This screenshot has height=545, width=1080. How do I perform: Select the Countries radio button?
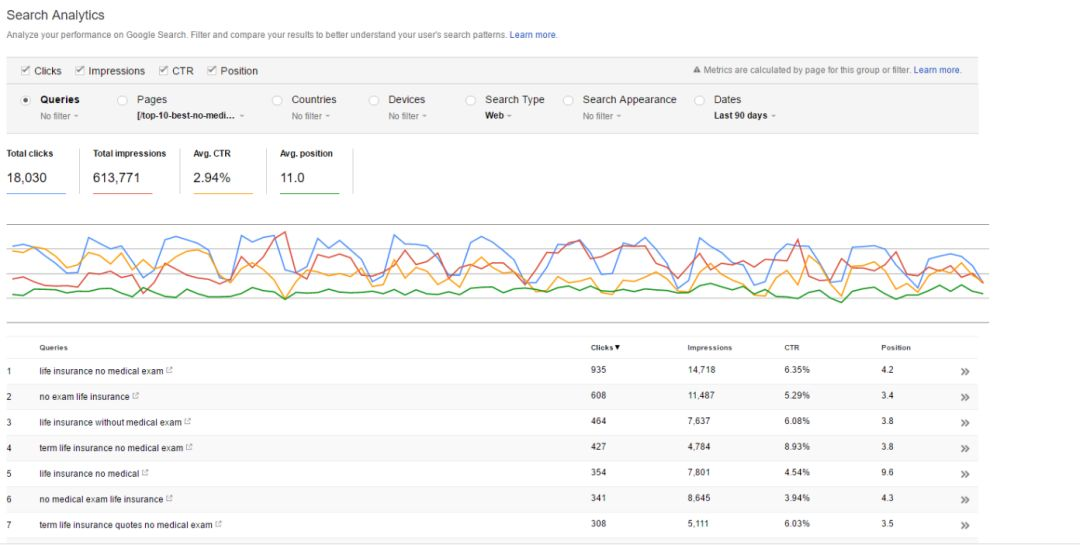277,100
